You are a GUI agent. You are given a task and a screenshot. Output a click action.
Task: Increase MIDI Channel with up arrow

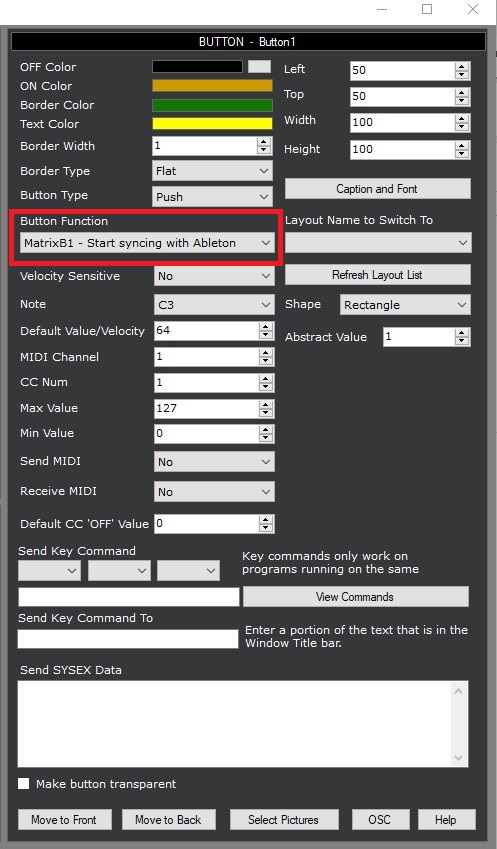pyautogui.click(x=265, y=352)
